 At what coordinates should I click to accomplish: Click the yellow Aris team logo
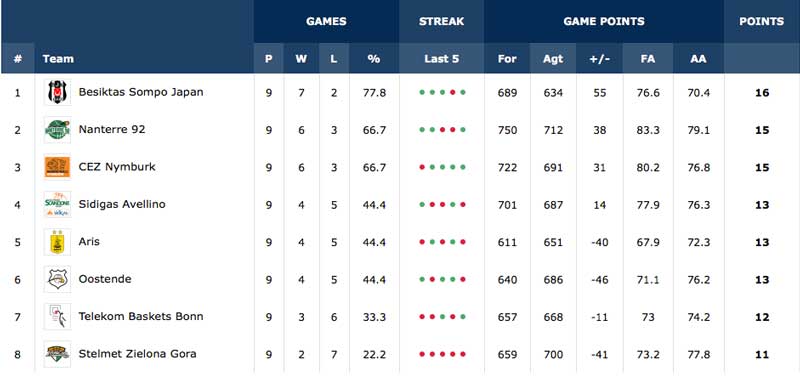pyautogui.click(x=57, y=242)
